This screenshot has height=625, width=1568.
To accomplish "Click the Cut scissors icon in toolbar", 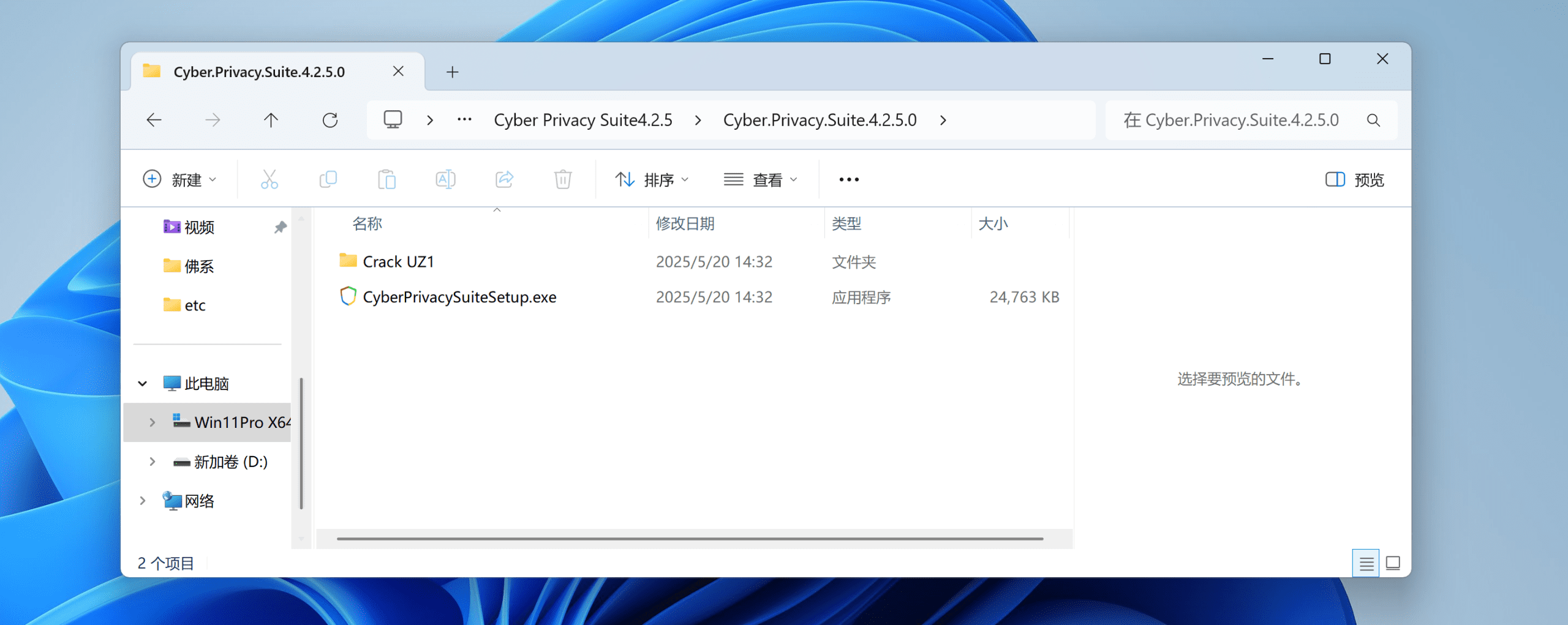I will 269,179.
